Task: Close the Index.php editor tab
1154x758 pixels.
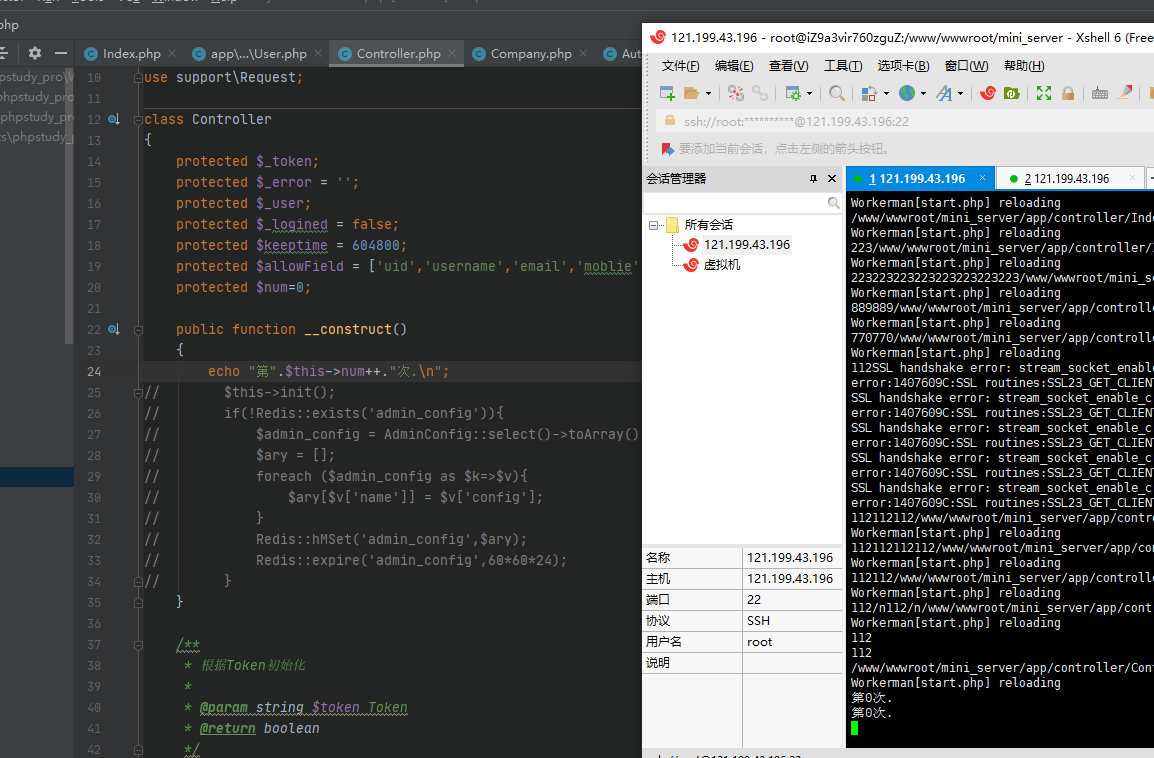Action: (x=171, y=53)
